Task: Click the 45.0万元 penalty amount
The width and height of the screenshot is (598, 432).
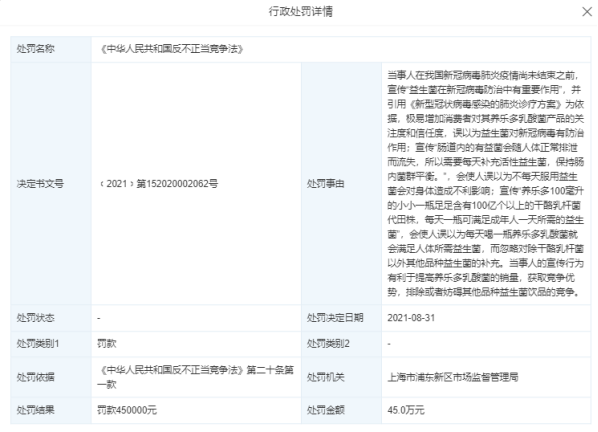Action: (x=406, y=410)
